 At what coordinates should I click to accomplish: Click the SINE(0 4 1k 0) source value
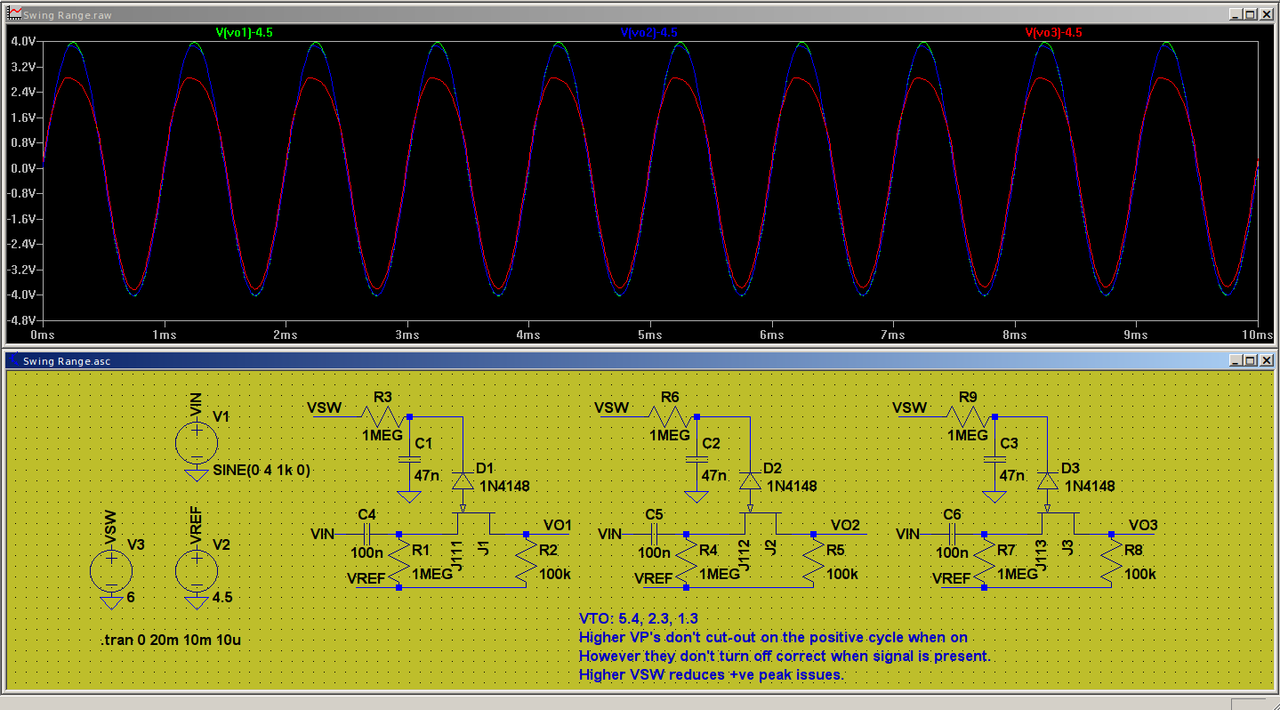tap(262, 470)
